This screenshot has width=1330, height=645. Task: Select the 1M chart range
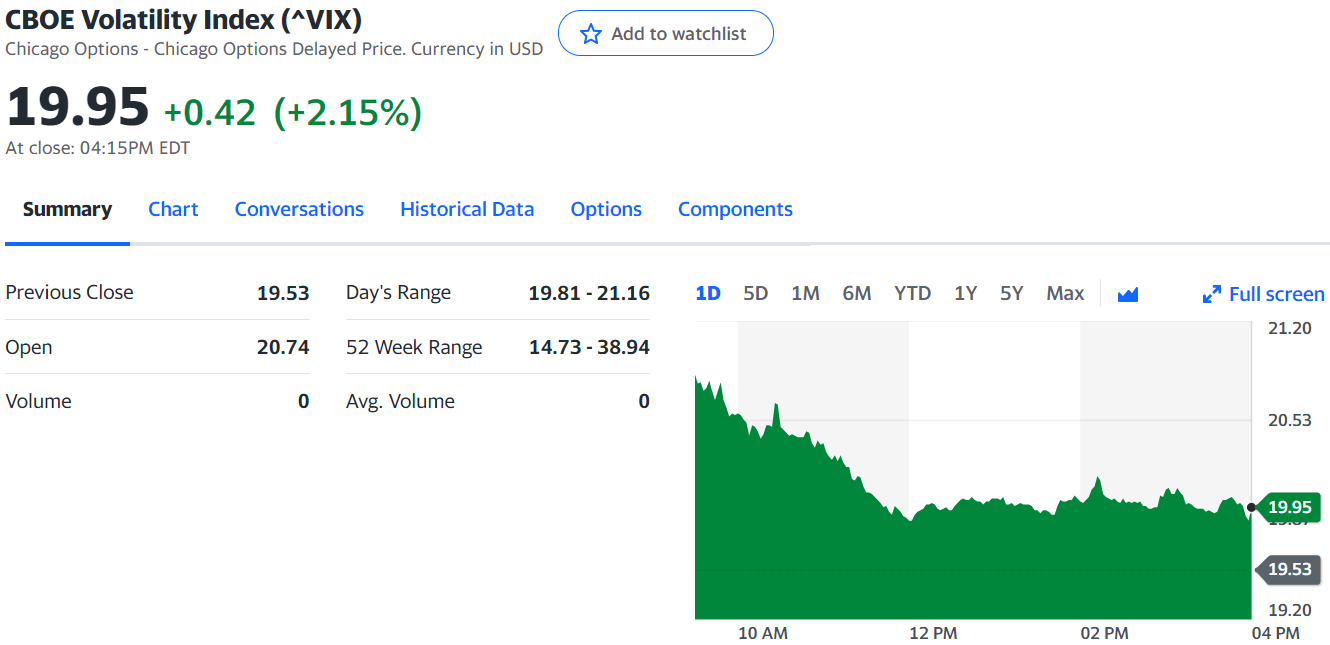tap(805, 293)
